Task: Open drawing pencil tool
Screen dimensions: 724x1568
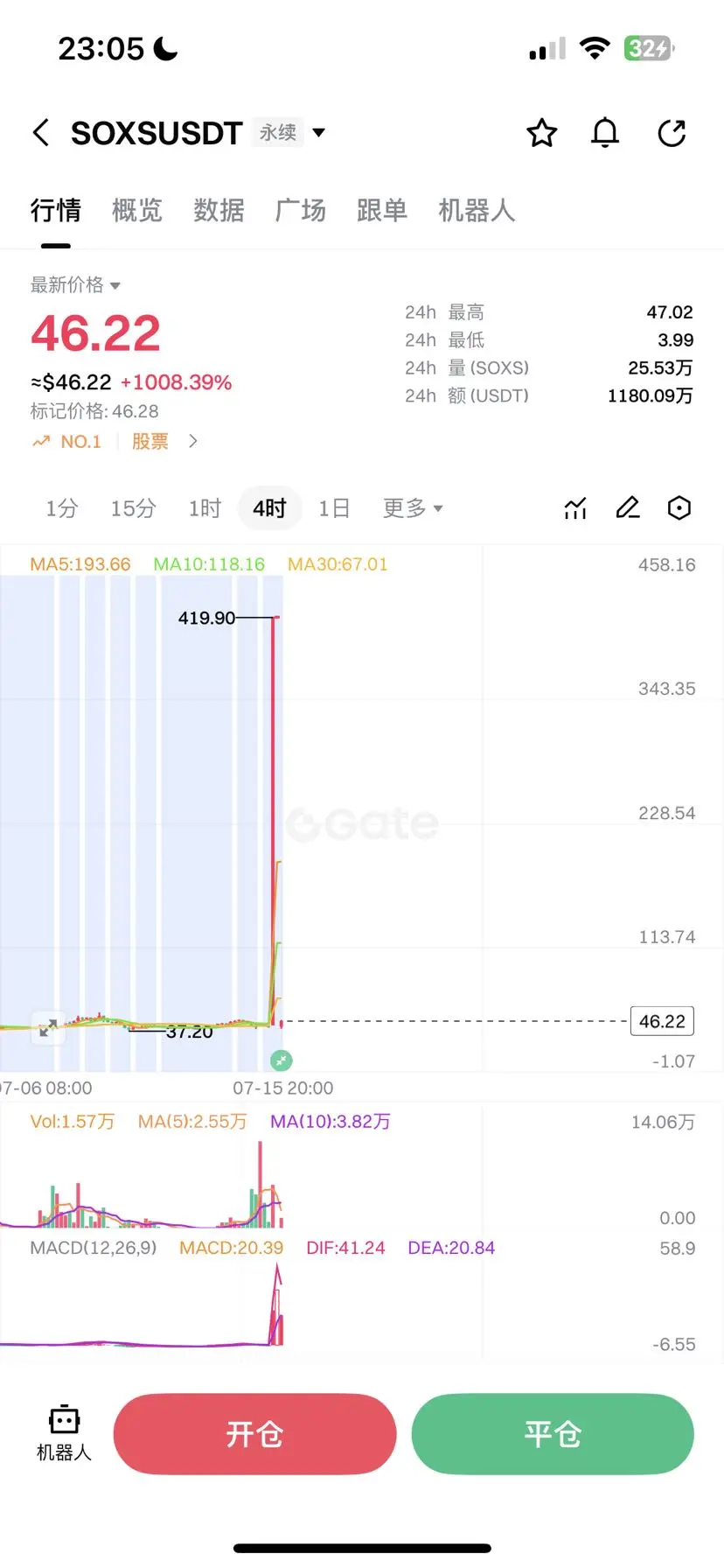Action: coord(628,508)
